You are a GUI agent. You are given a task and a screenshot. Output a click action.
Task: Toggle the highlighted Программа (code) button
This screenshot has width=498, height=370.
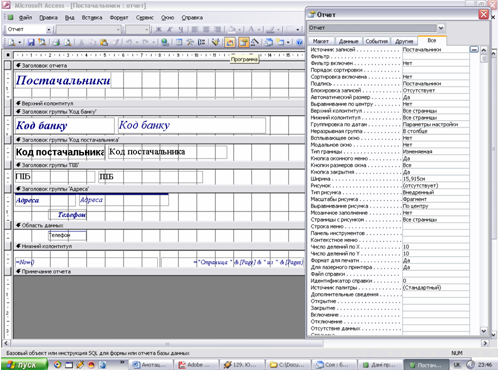[x=230, y=42]
